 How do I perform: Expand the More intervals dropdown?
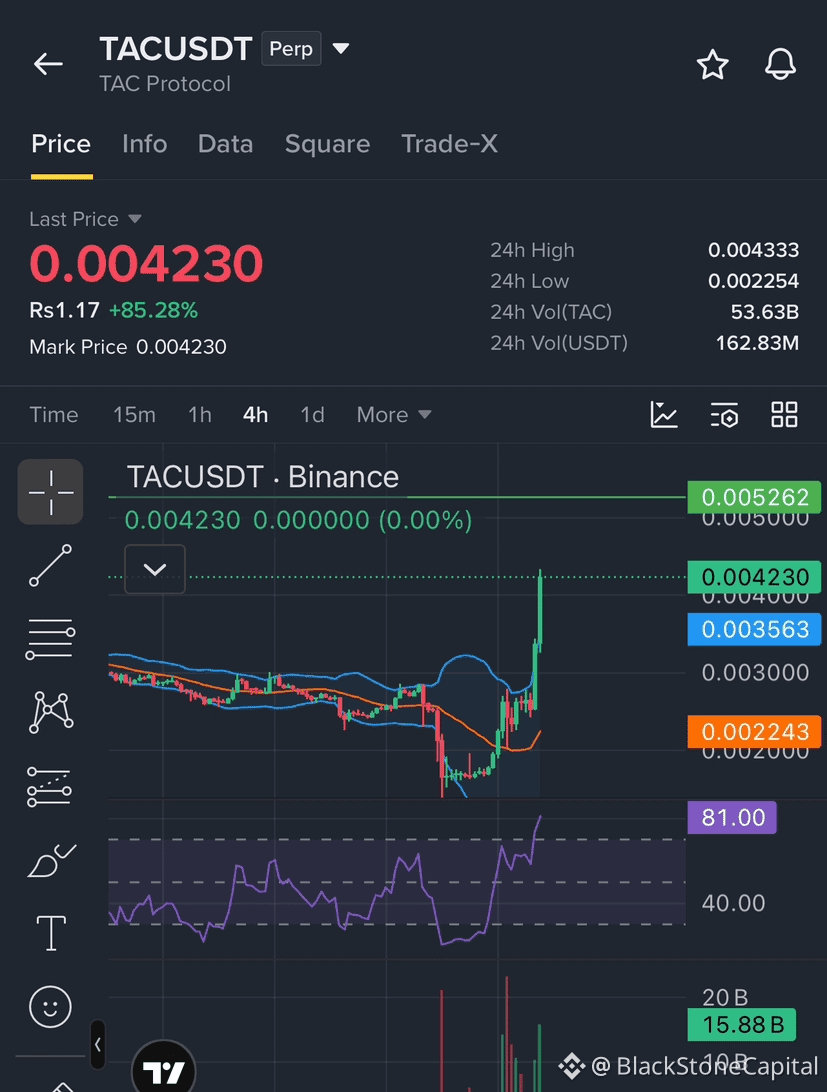click(x=394, y=415)
